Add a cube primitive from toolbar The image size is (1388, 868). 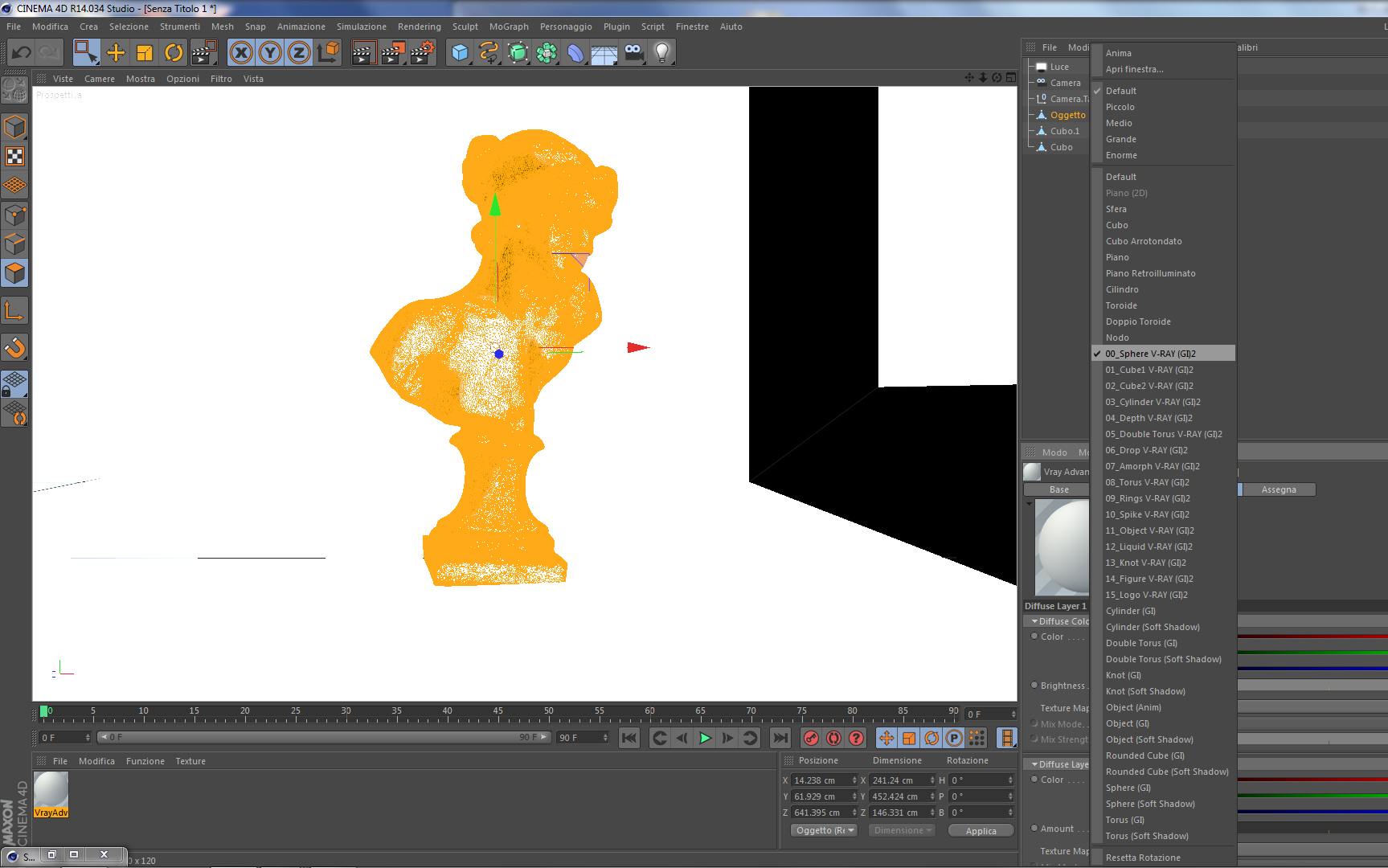pos(460,53)
